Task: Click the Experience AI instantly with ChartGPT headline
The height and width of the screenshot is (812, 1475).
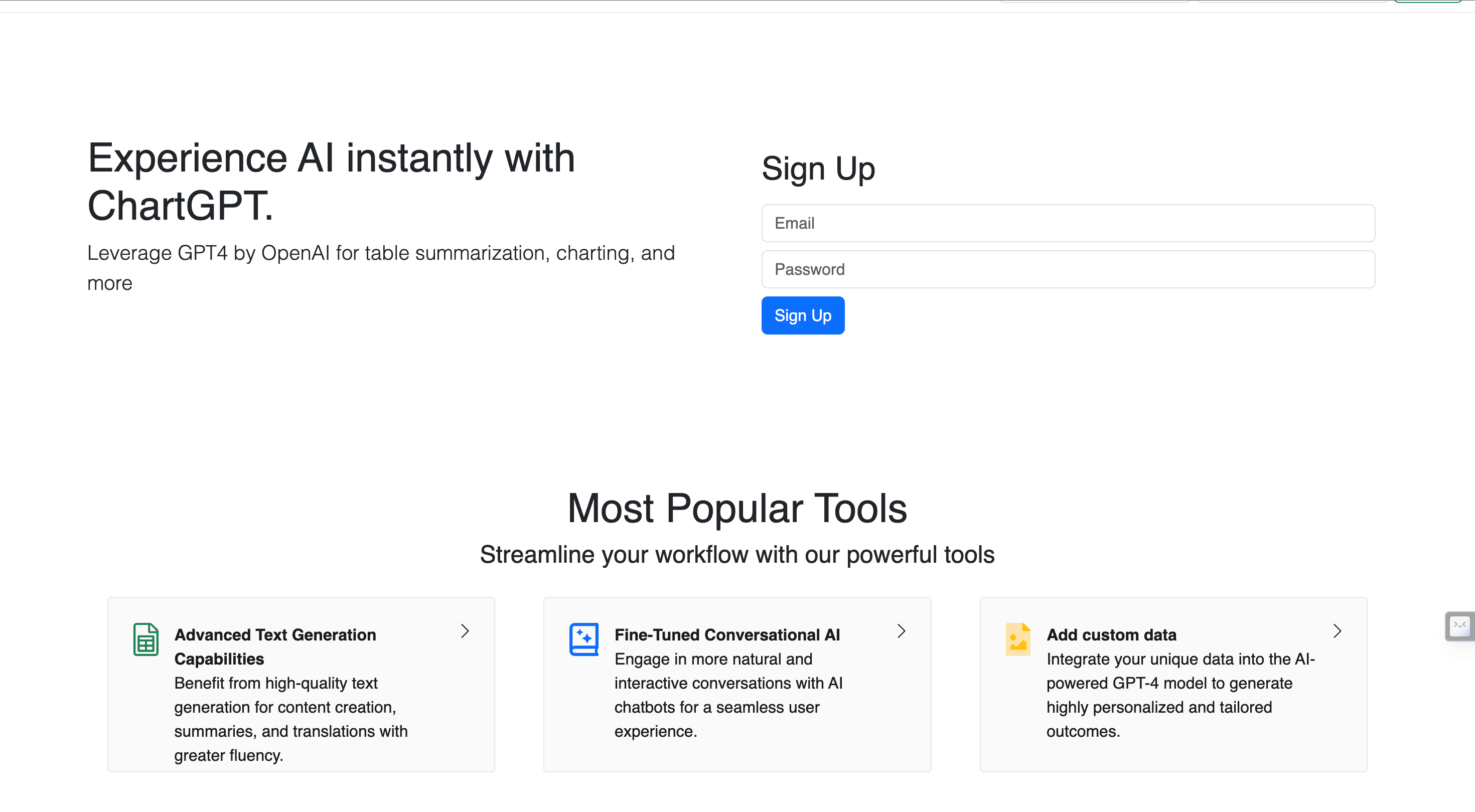Action: pos(331,182)
